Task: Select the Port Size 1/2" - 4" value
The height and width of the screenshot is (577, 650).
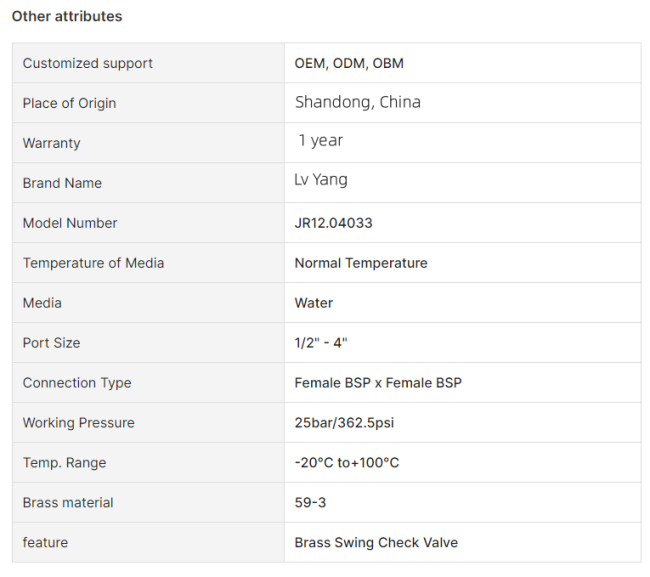Action: 321,343
